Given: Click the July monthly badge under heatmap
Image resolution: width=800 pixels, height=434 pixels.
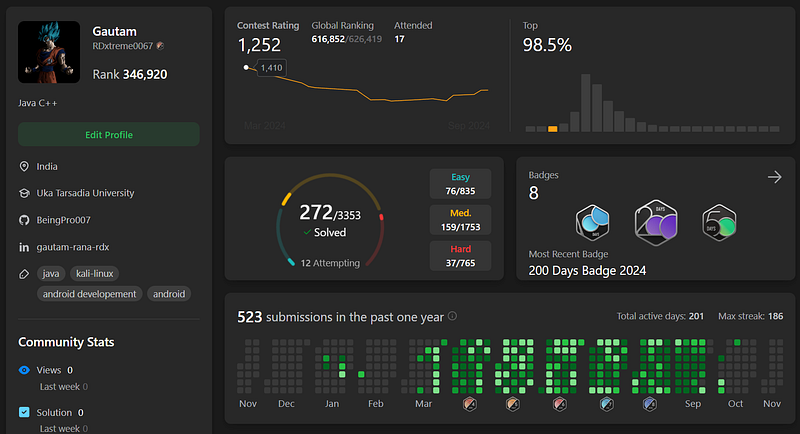Looking at the screenshot, I should pyautogui.click(x=607, y=404).
